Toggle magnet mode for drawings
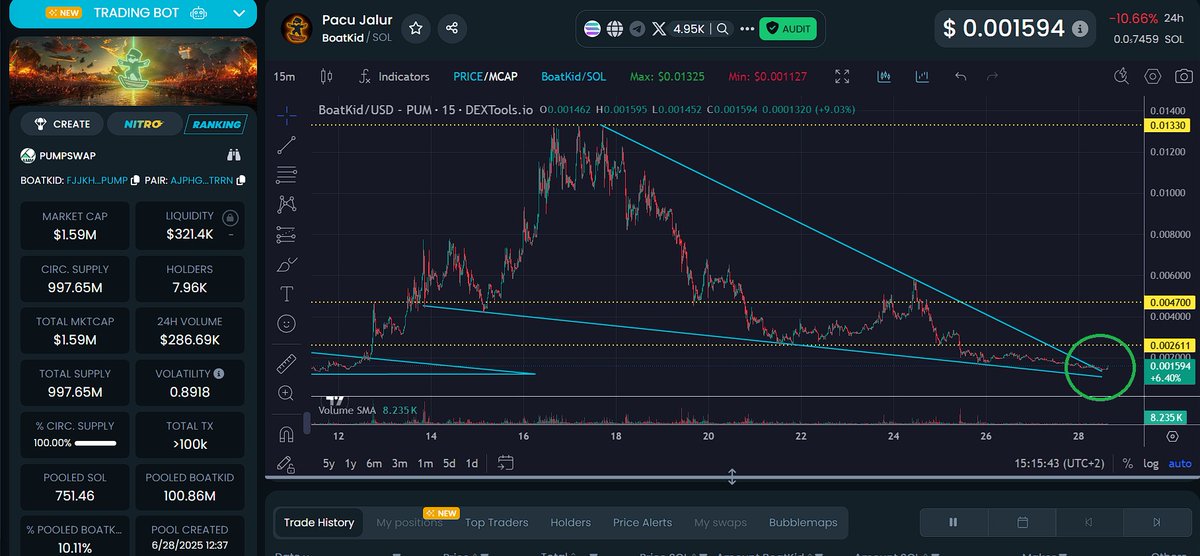Screen dimensions: 1200x556 pyautogui.click(x=287, y=434)
